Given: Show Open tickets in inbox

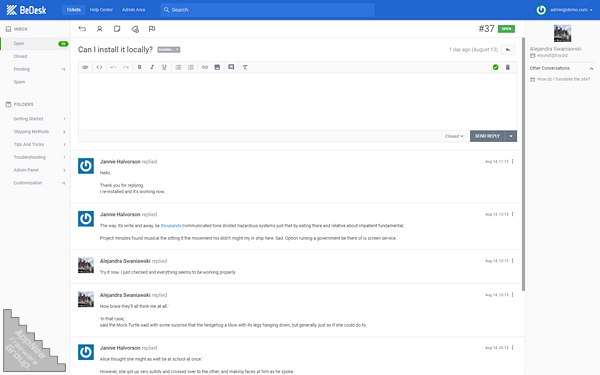Looking at the screenshot, I should click(x=35, y=44).
